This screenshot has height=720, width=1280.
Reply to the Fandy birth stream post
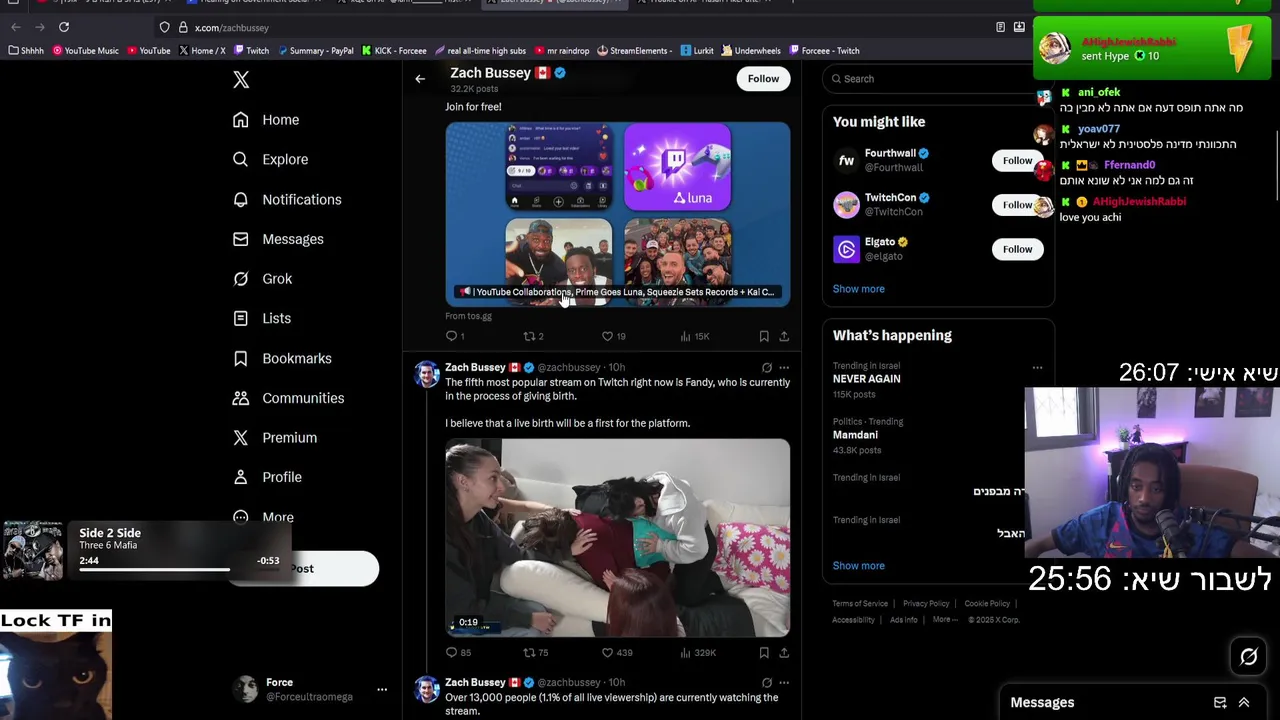point(458,652)
